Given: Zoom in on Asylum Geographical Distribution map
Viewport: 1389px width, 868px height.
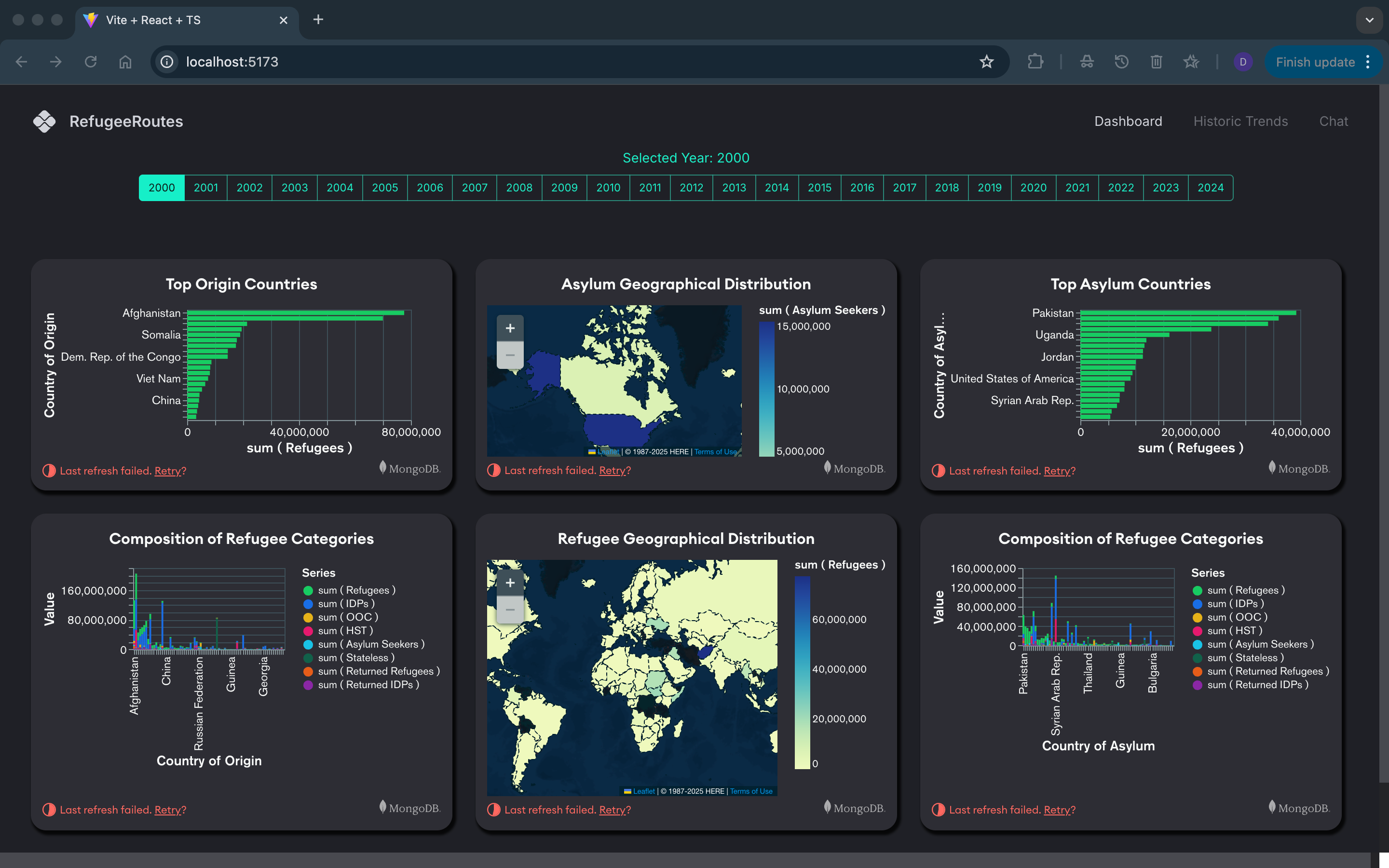Looking at the screenshot, I should coord(510,328).
